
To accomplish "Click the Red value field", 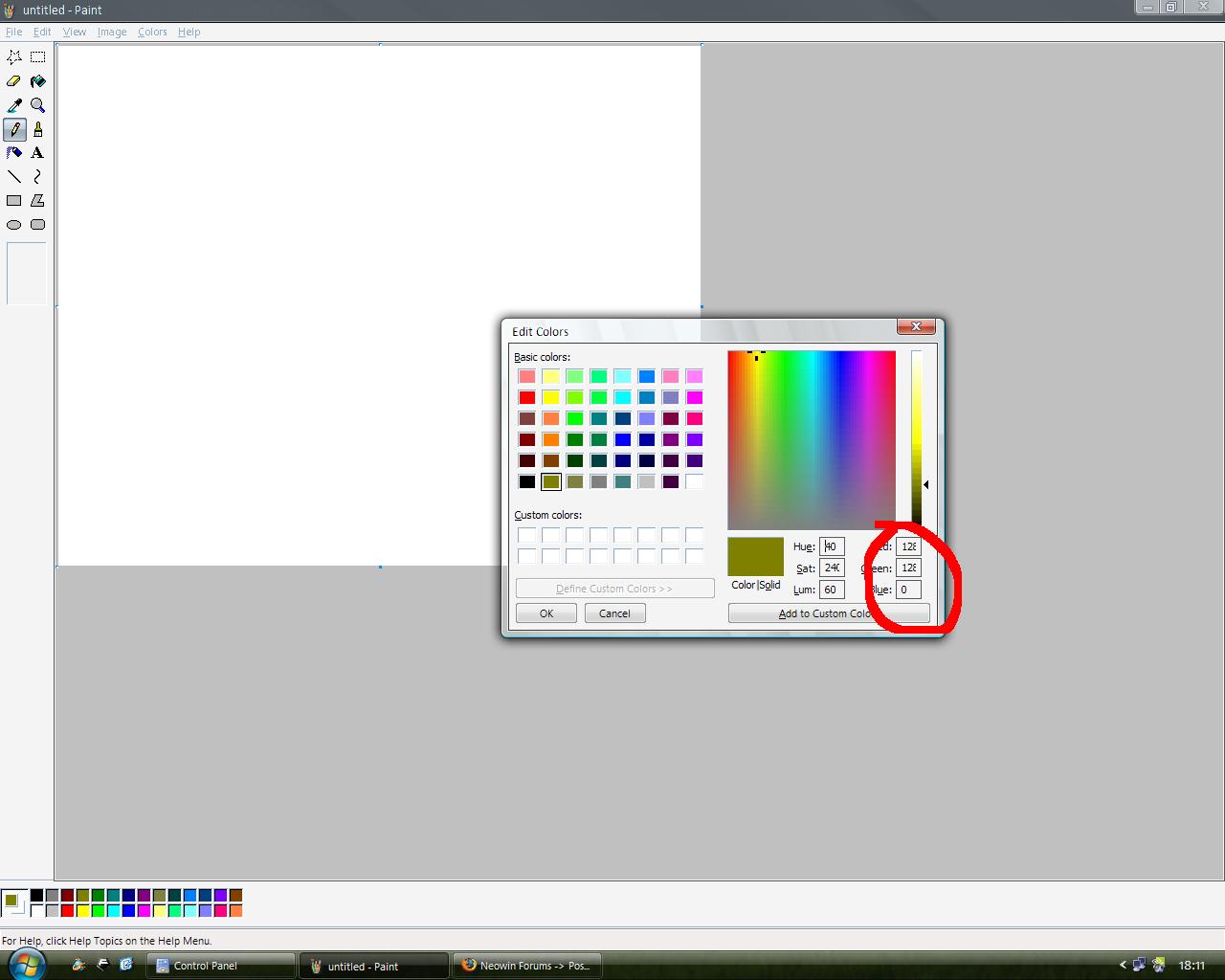I will 908,546.
